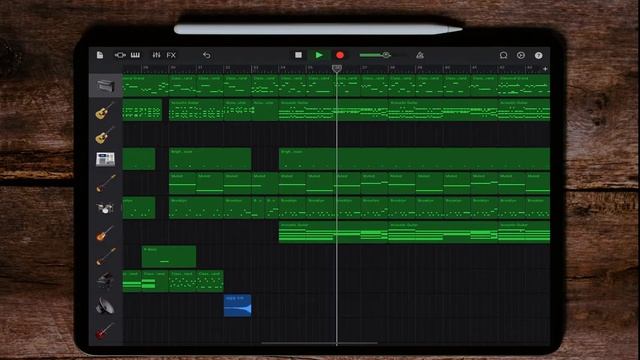Open the track controls mixer sliders
Viewport: 640px width, 360px height.
click(x=156, y=55)
